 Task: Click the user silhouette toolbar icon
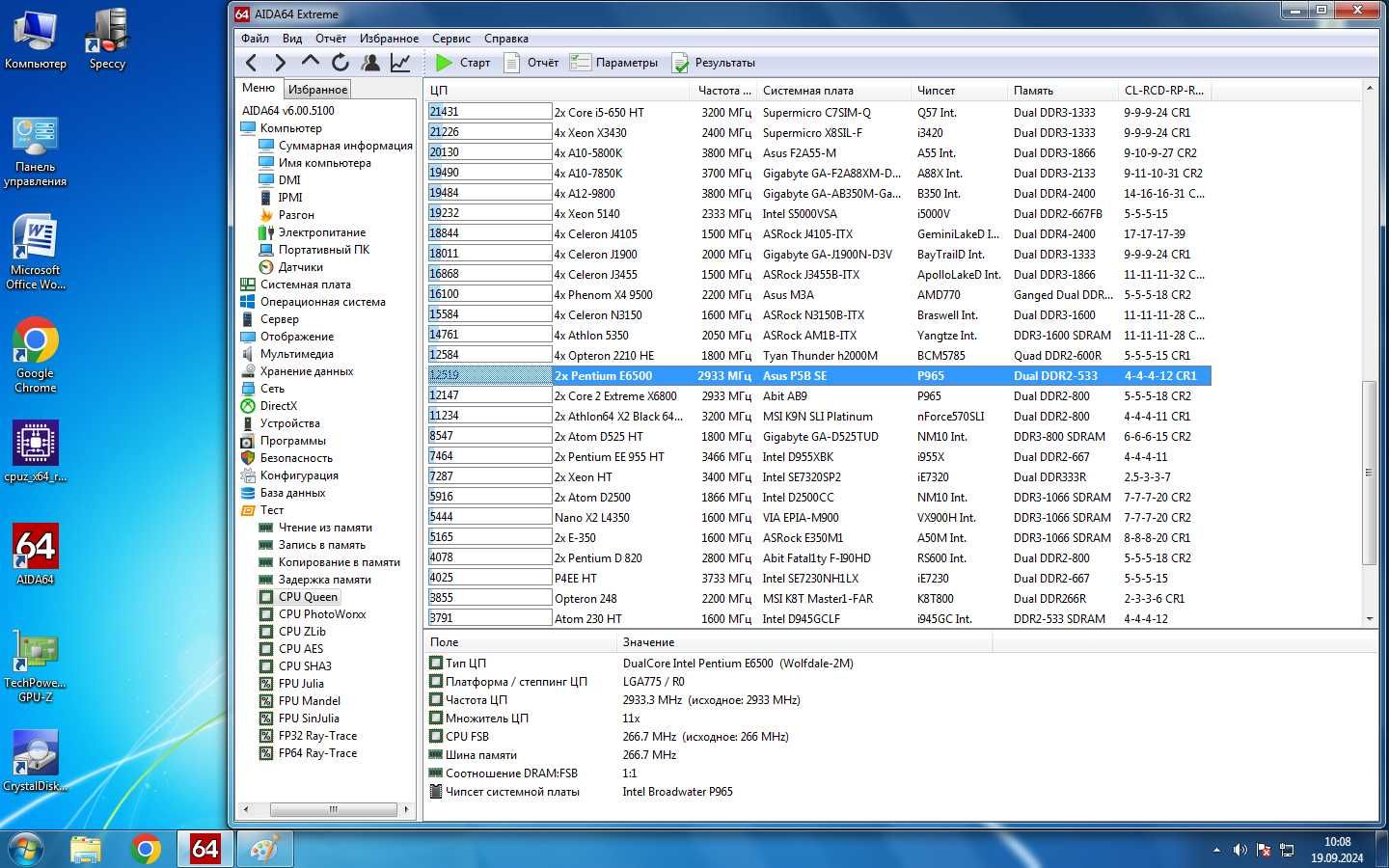(x=369, y=63)
